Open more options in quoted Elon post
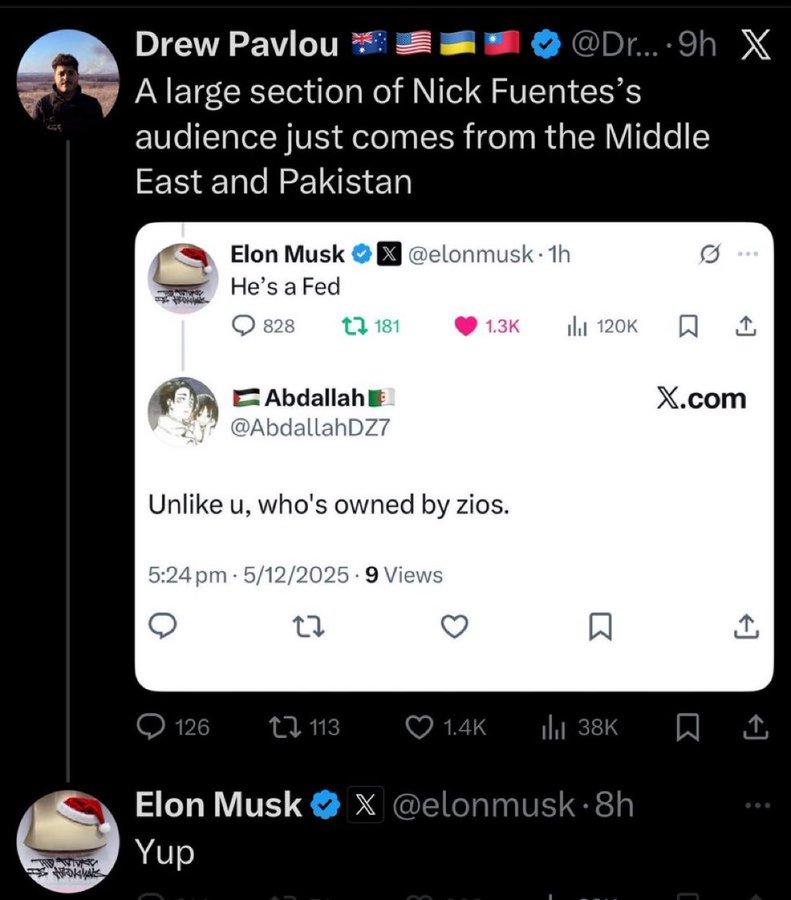The height and width of the screenshot is (900, 791). (747, 254)
